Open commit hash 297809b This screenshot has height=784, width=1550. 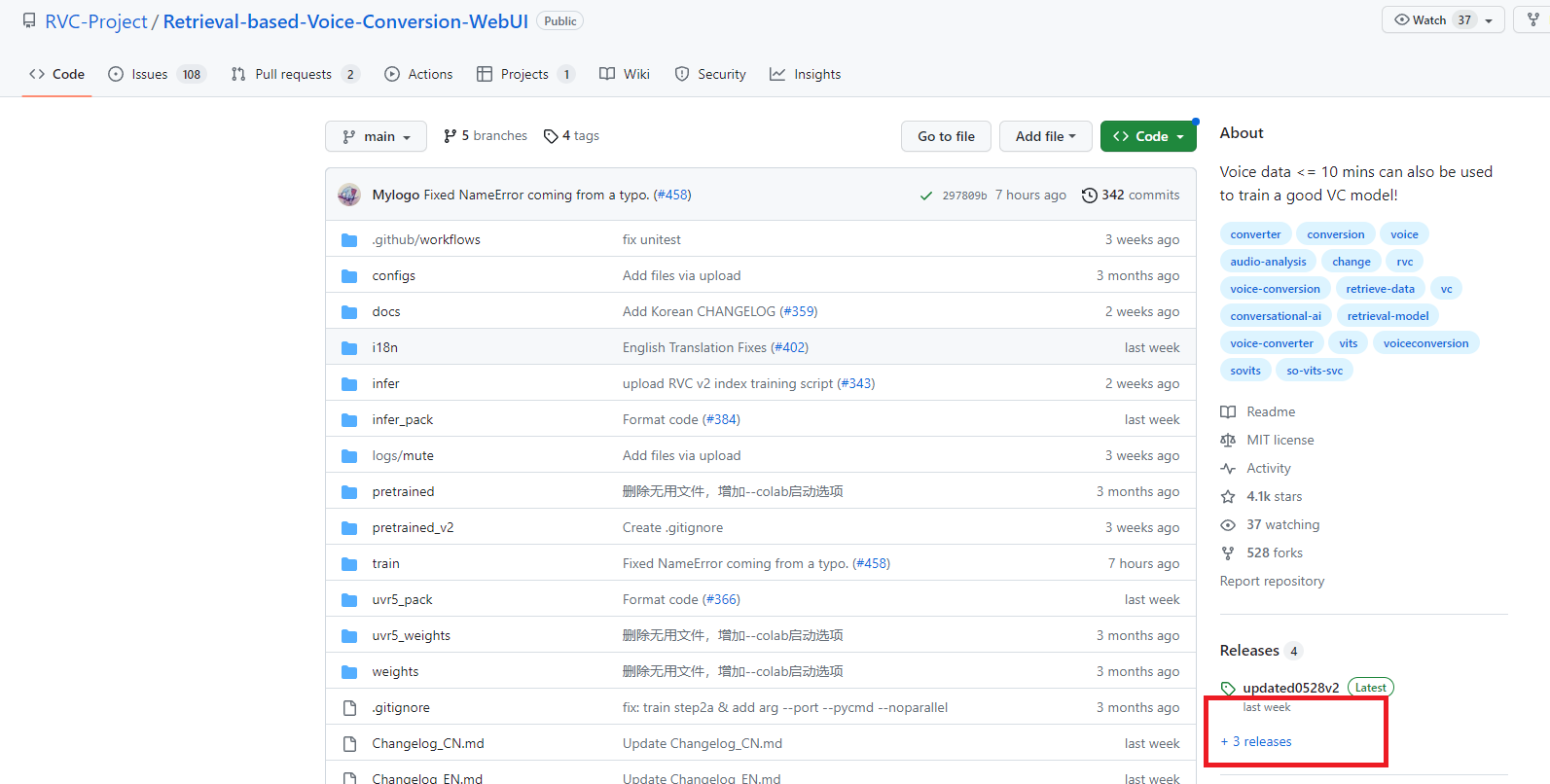click(x=964, y=196)
